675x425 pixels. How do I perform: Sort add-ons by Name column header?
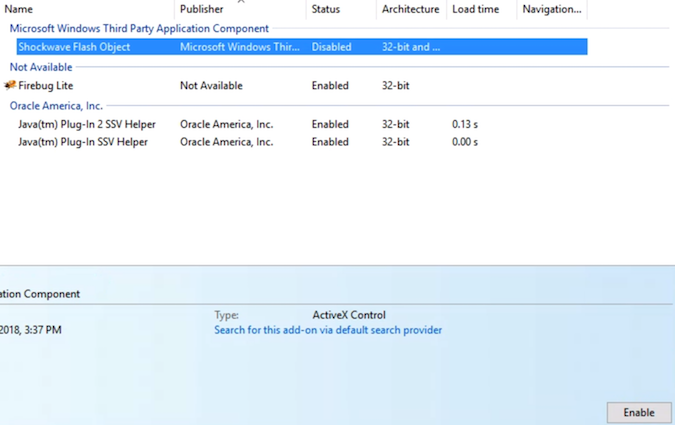19,9
